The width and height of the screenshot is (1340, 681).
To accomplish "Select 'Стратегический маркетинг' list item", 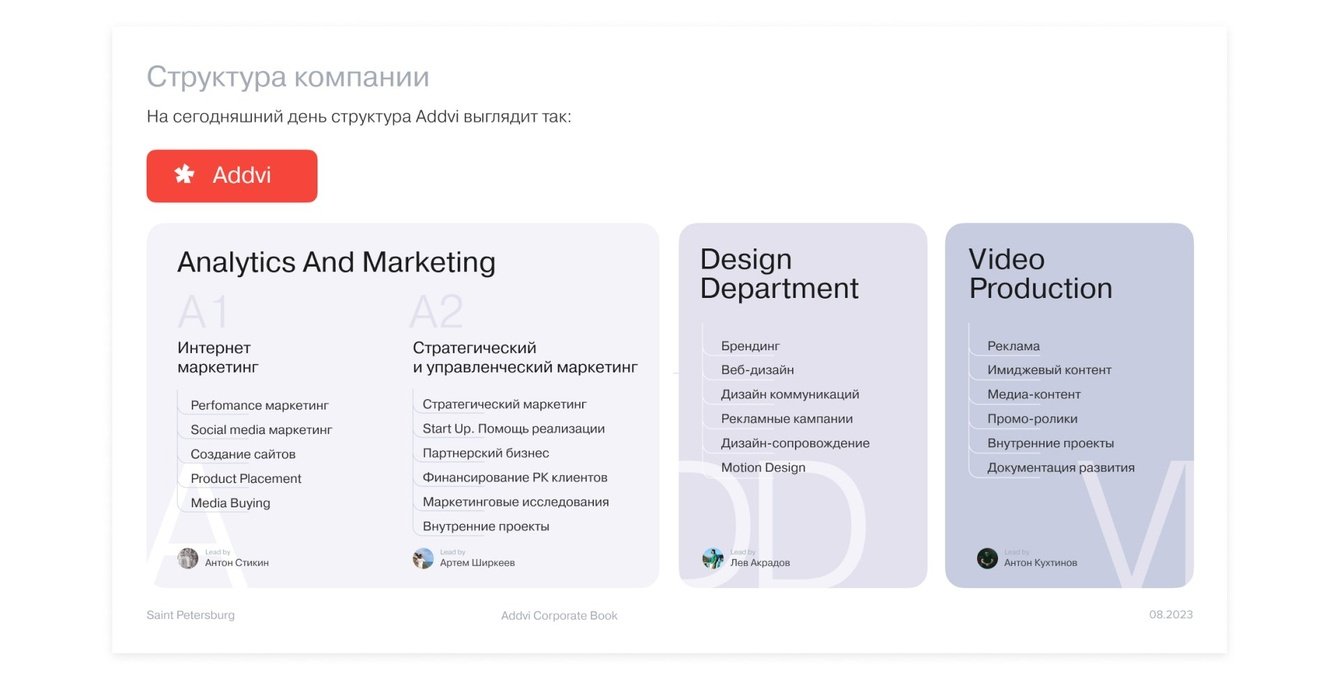I will (x=505, y=404).
